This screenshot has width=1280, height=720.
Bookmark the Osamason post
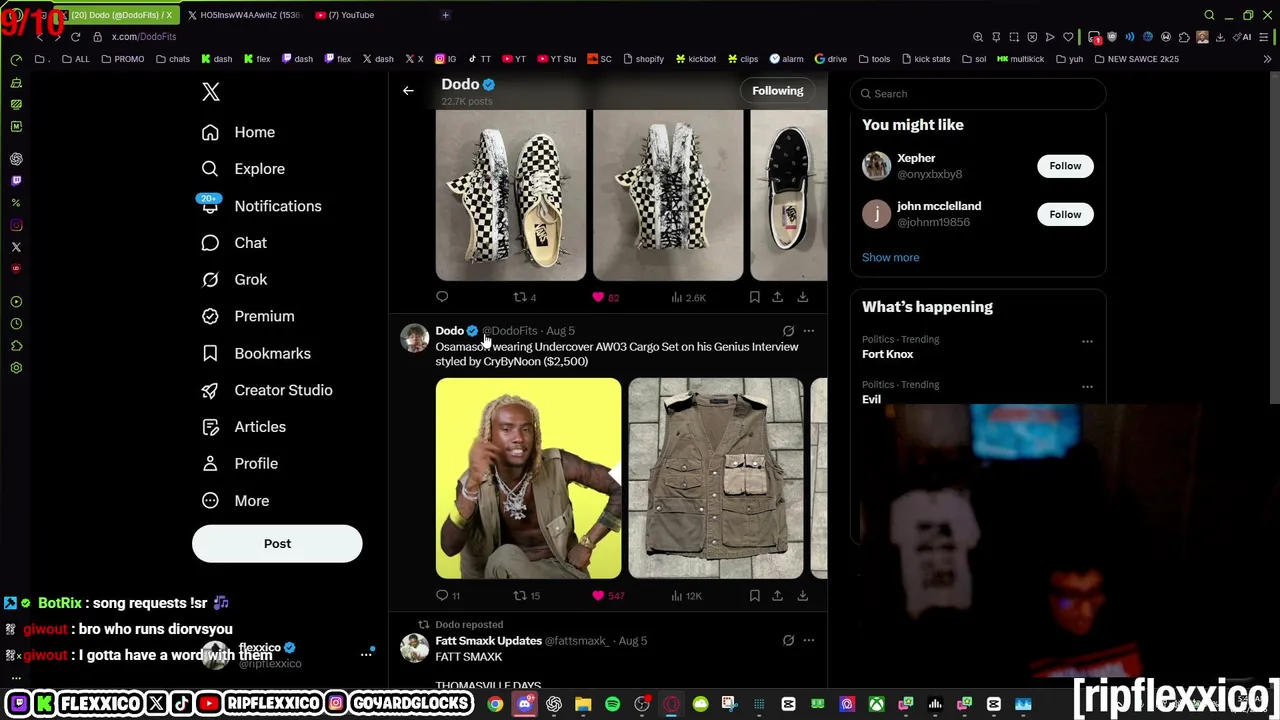click(x=754, y=596)
